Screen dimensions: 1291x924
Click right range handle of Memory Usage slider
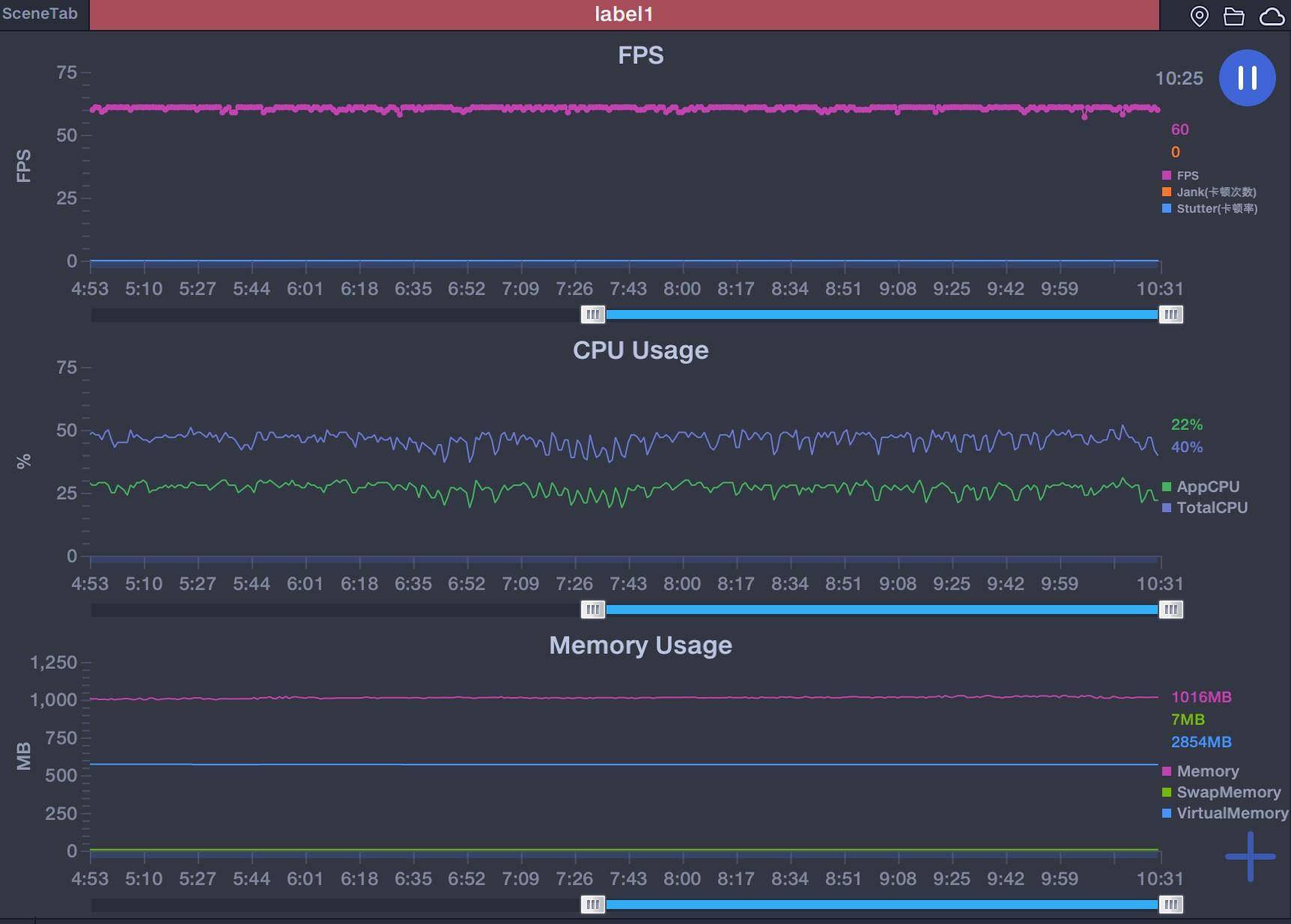(1171, 905)
